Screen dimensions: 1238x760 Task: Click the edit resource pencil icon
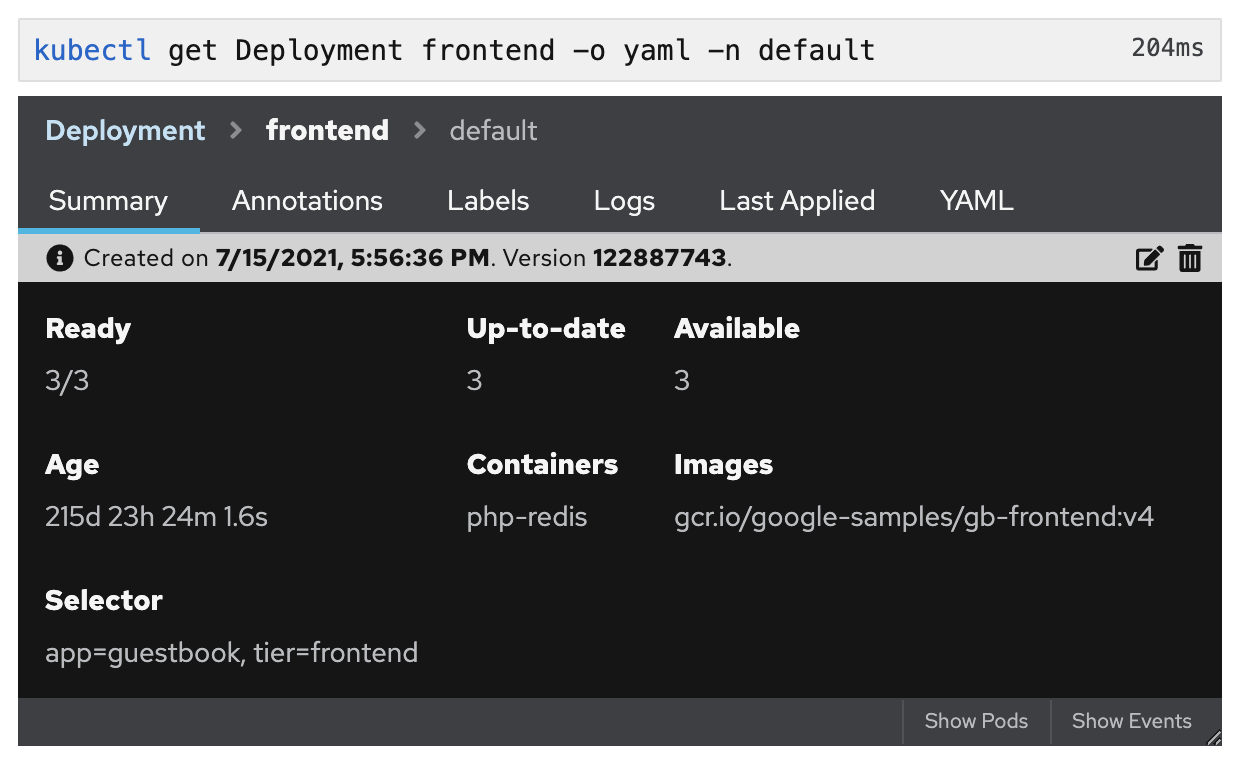pyautogui.click(x=1149, y=259)
